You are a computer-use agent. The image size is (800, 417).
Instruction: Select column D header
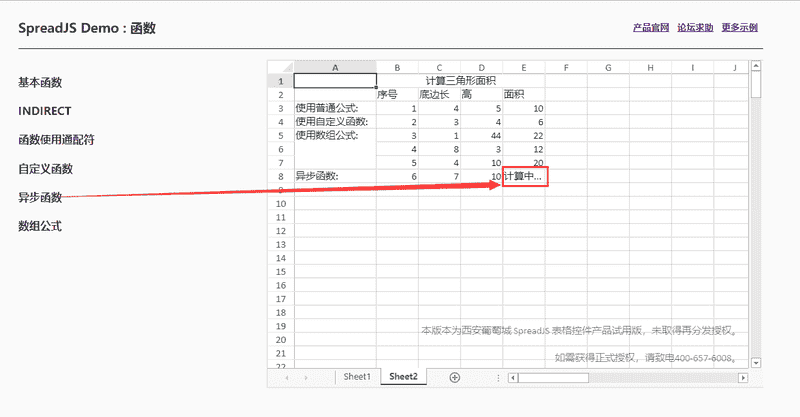(x=482, y=67)
